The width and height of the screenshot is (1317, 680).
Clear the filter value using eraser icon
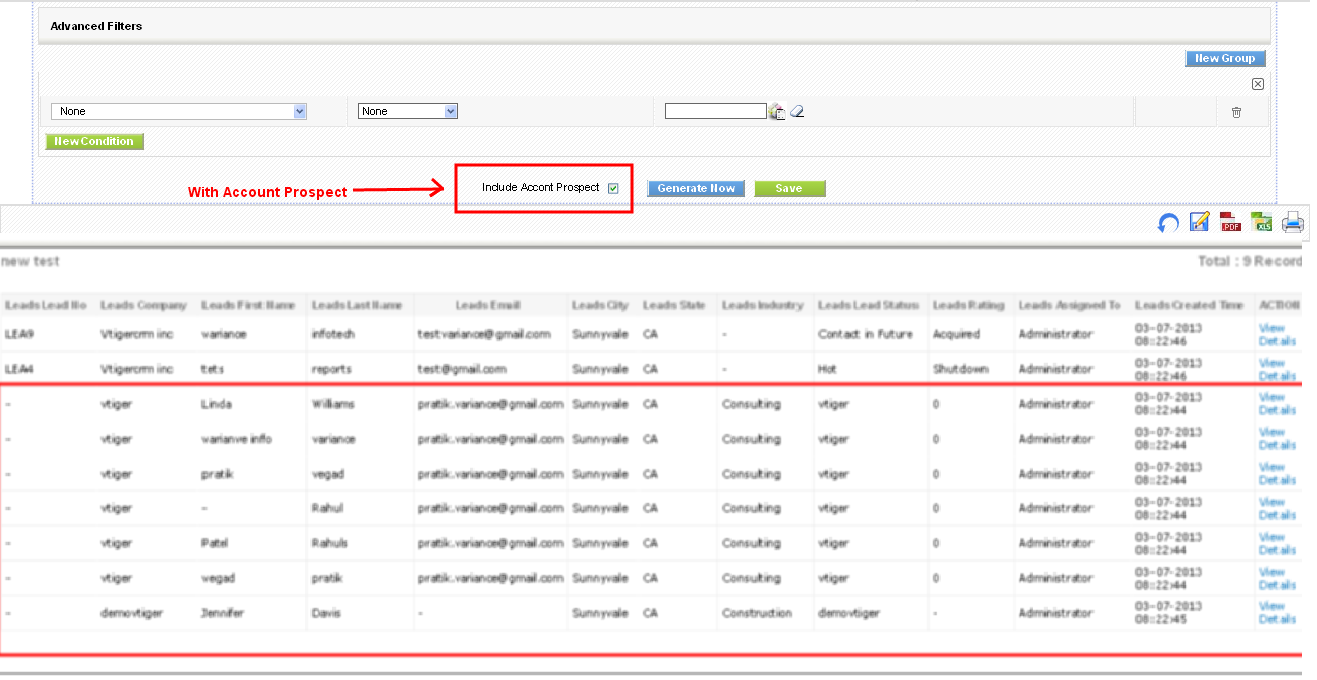797,112
